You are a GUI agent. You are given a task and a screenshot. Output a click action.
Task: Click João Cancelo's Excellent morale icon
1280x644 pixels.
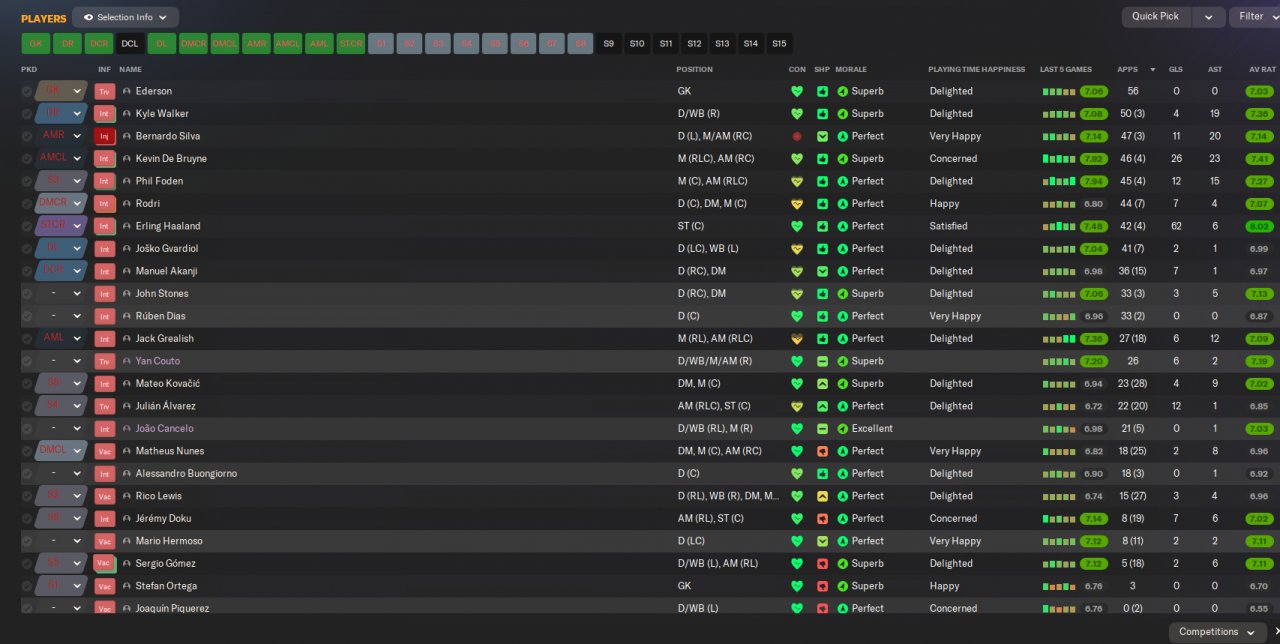(x=842, y=429)
